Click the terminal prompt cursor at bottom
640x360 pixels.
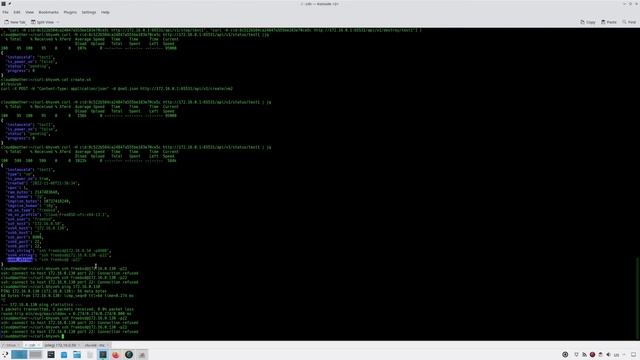pos(63,336)
